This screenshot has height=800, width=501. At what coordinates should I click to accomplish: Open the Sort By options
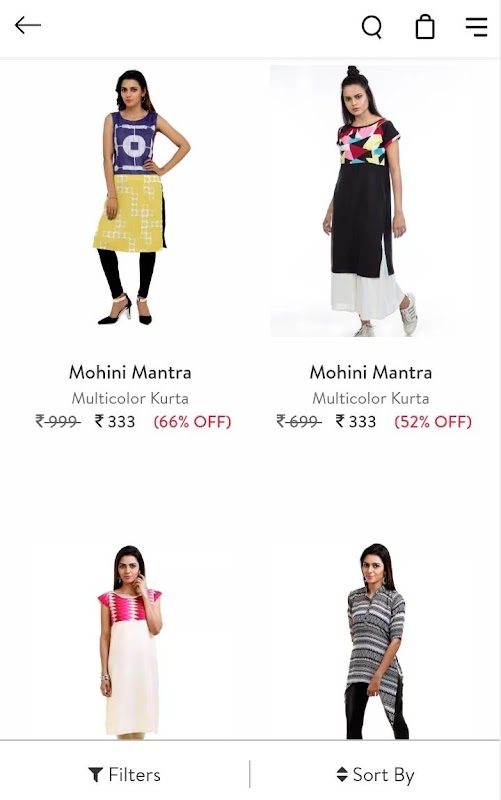tap(375, 774)
